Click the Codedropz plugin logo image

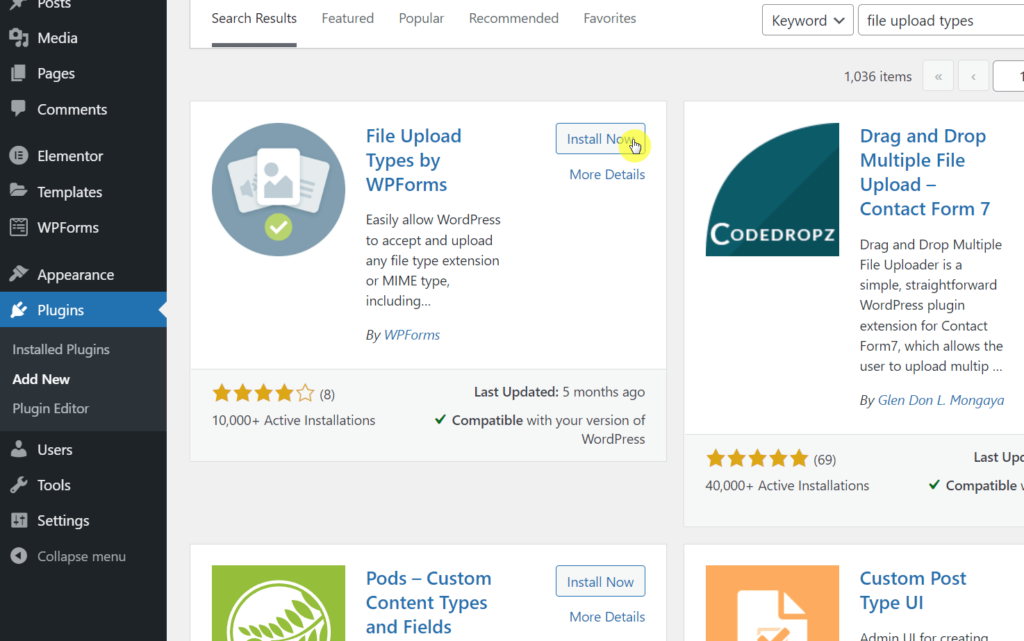coord(772,189)
